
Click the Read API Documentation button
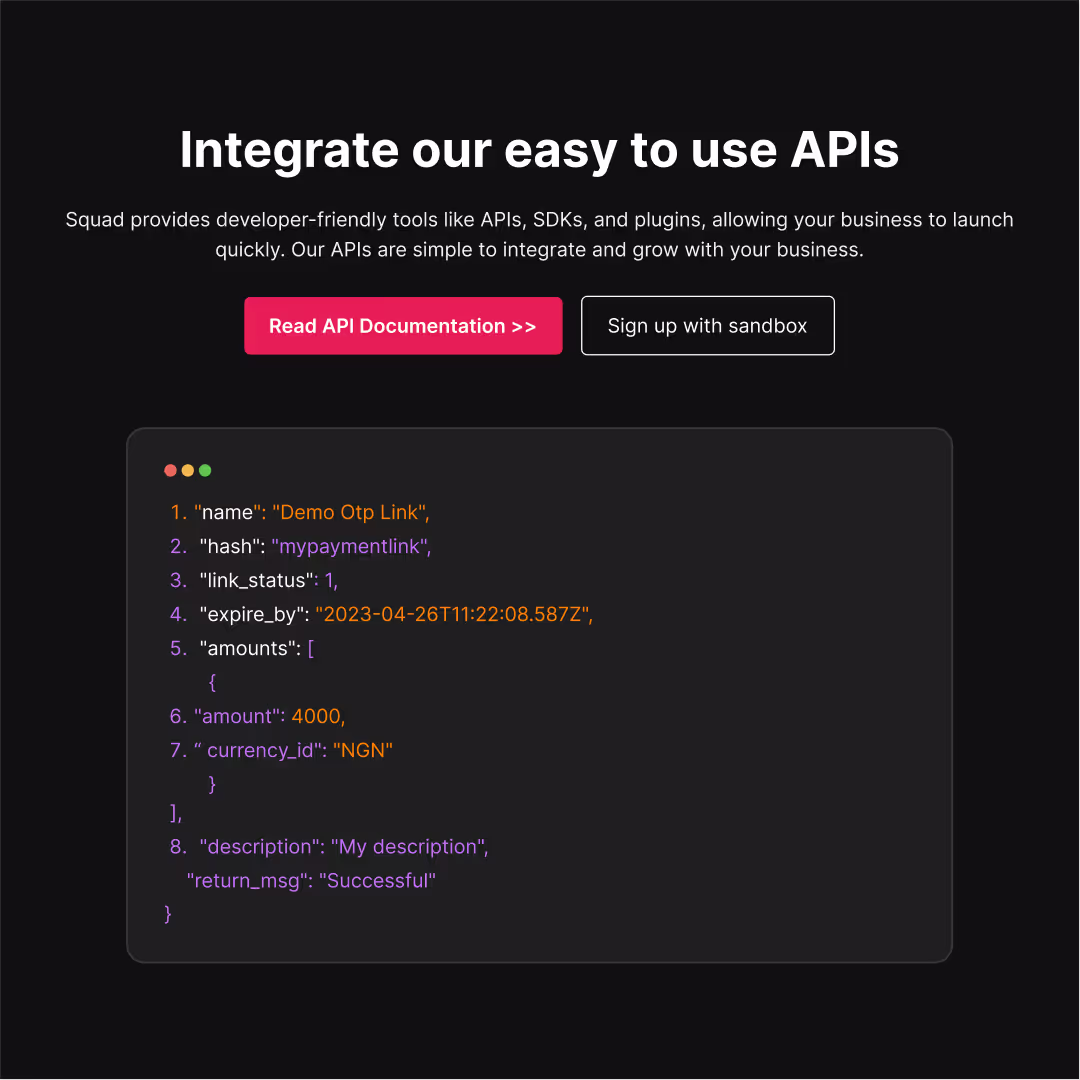point(403,326)
